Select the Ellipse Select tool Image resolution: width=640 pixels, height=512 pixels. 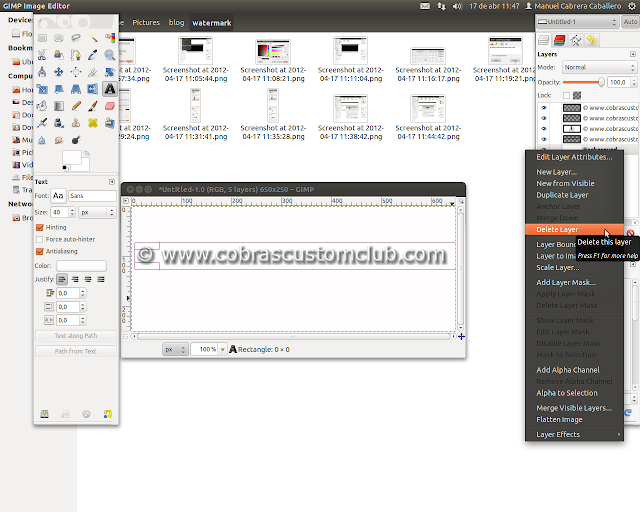59,38
